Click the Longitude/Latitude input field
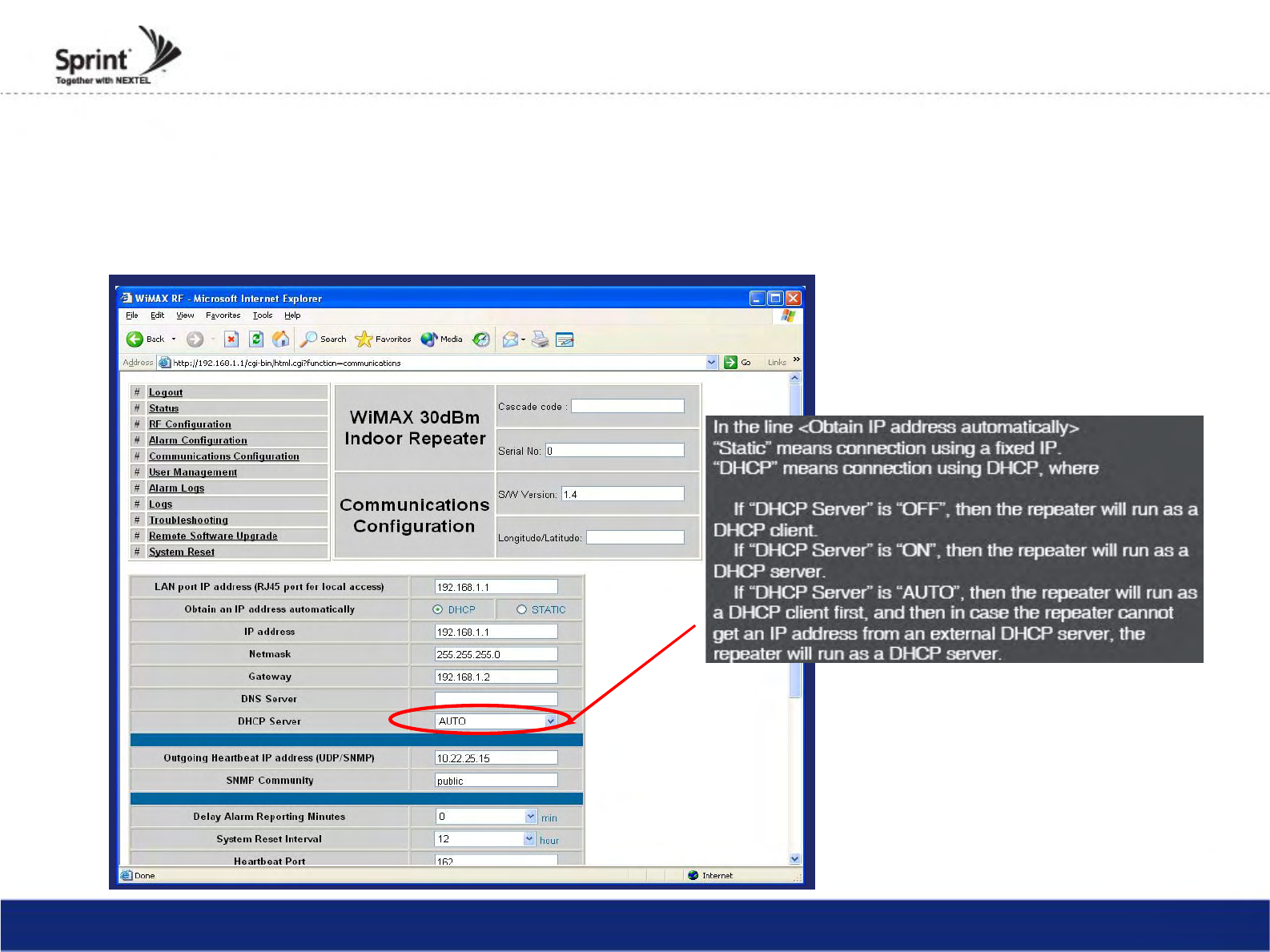1270x952 pixels. [636, 537]
